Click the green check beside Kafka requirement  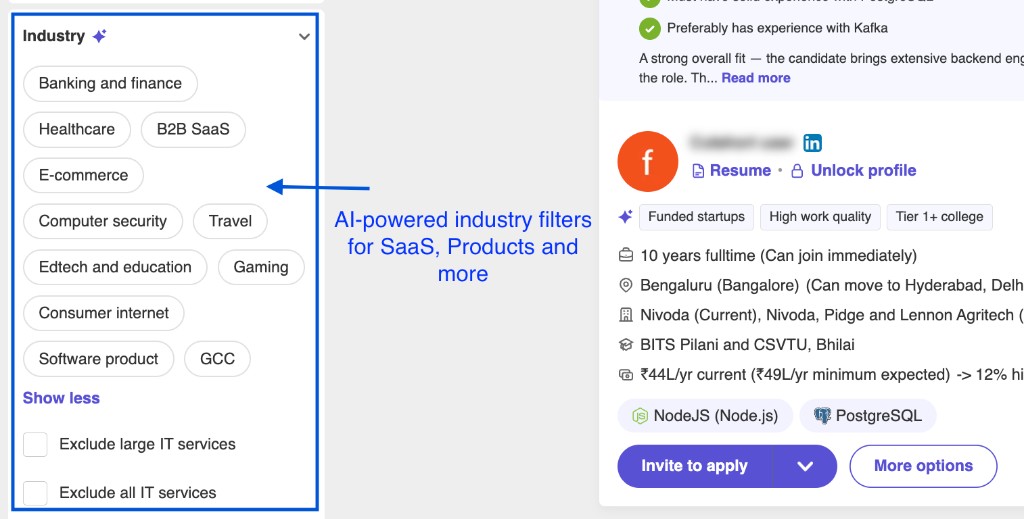pos(649,29)
